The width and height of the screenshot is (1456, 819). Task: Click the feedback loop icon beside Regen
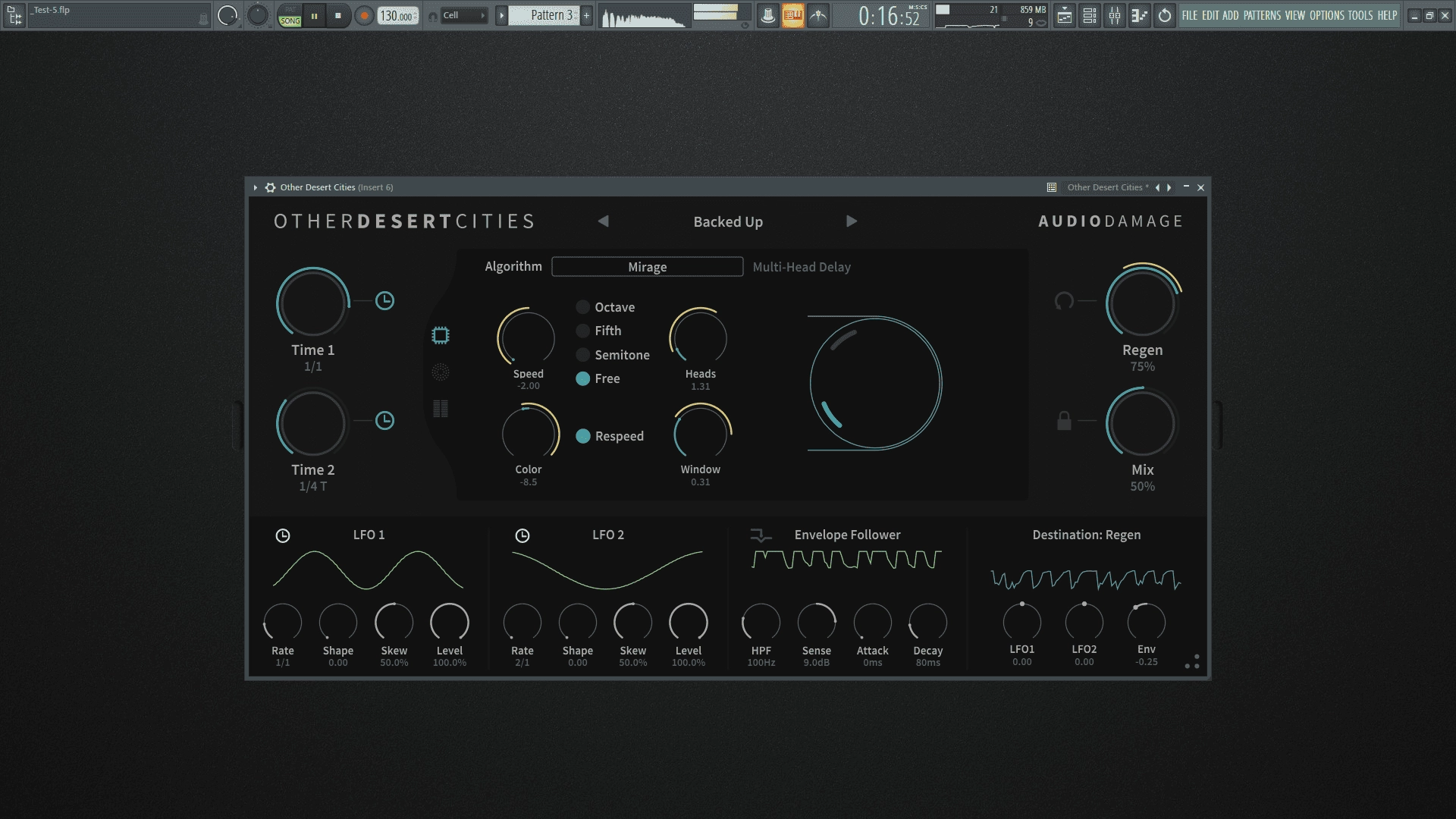[x=1064, y=301]
